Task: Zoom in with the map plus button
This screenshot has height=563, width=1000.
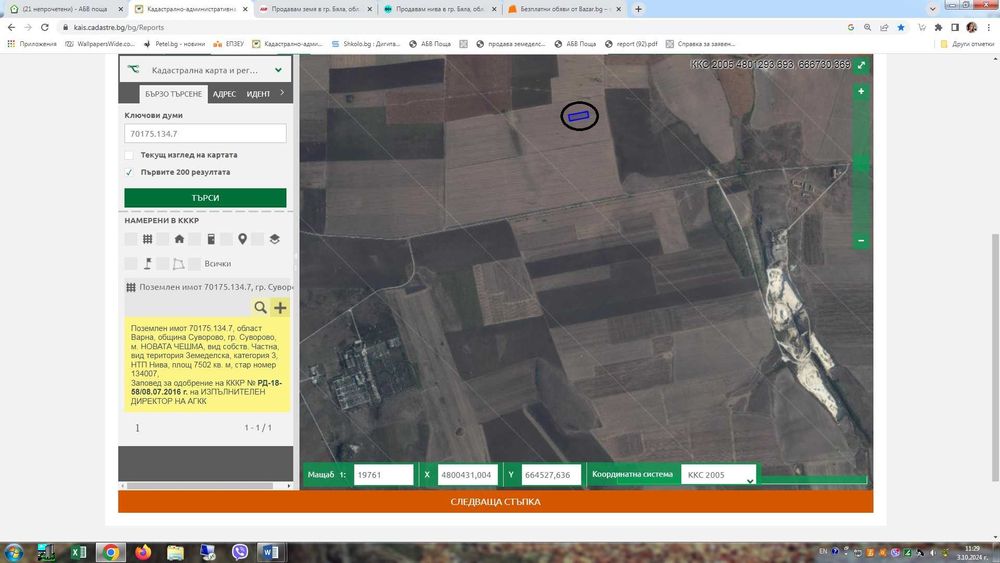Action: (x=861, y=91)
